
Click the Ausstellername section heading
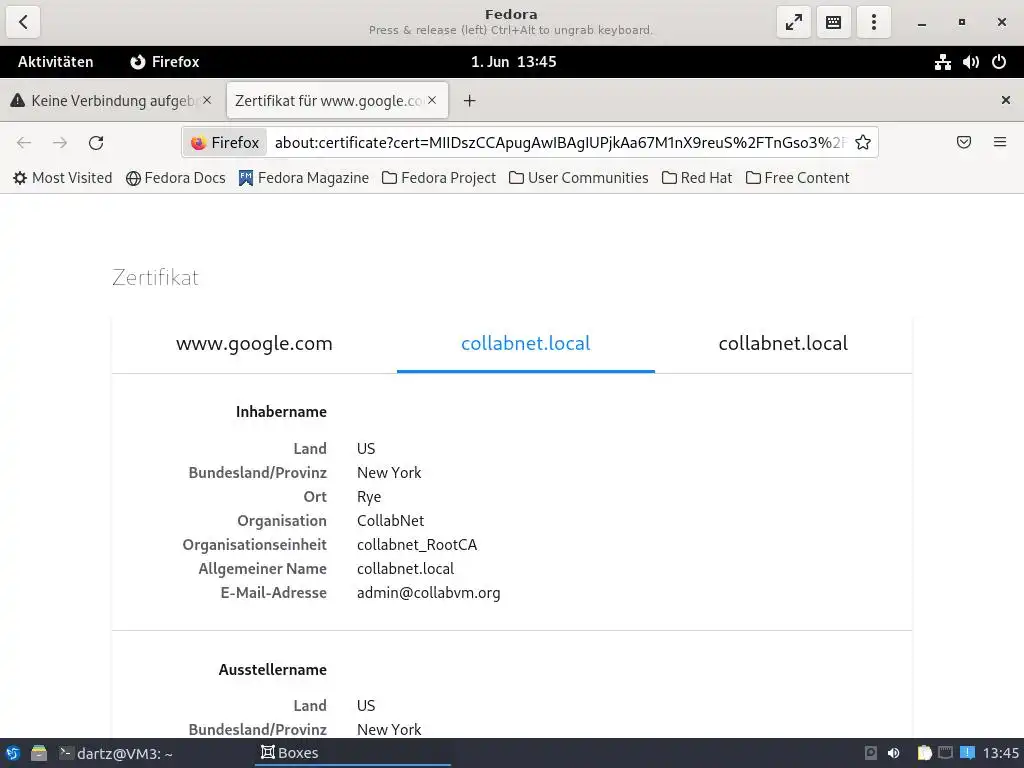point(273,670)
